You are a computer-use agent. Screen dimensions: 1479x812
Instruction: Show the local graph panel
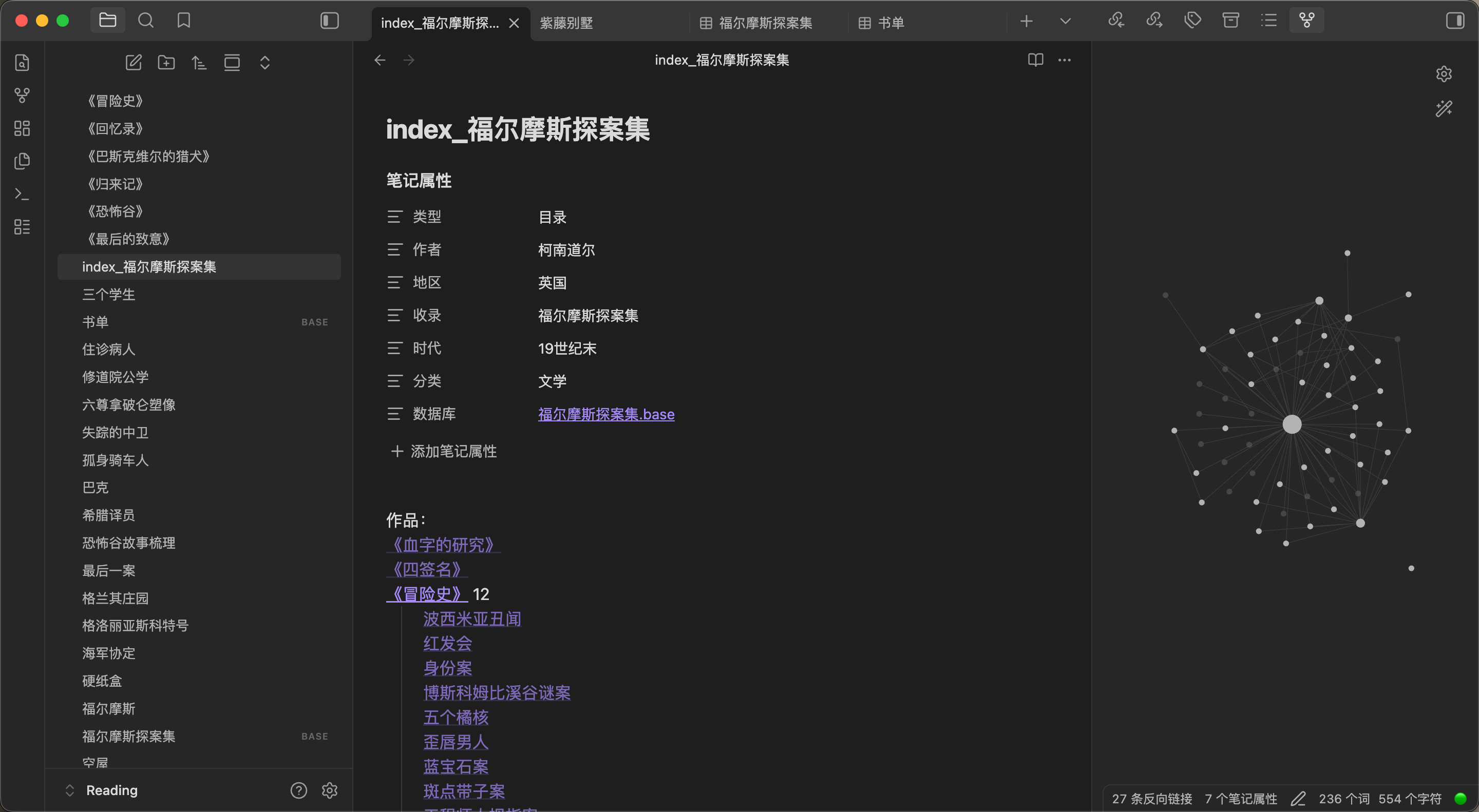(x=1307, y=21)
